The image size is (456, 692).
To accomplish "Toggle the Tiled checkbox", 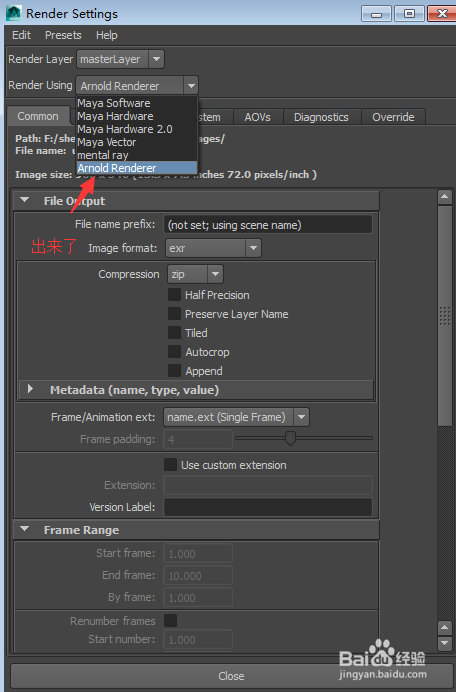I will 174,332.
